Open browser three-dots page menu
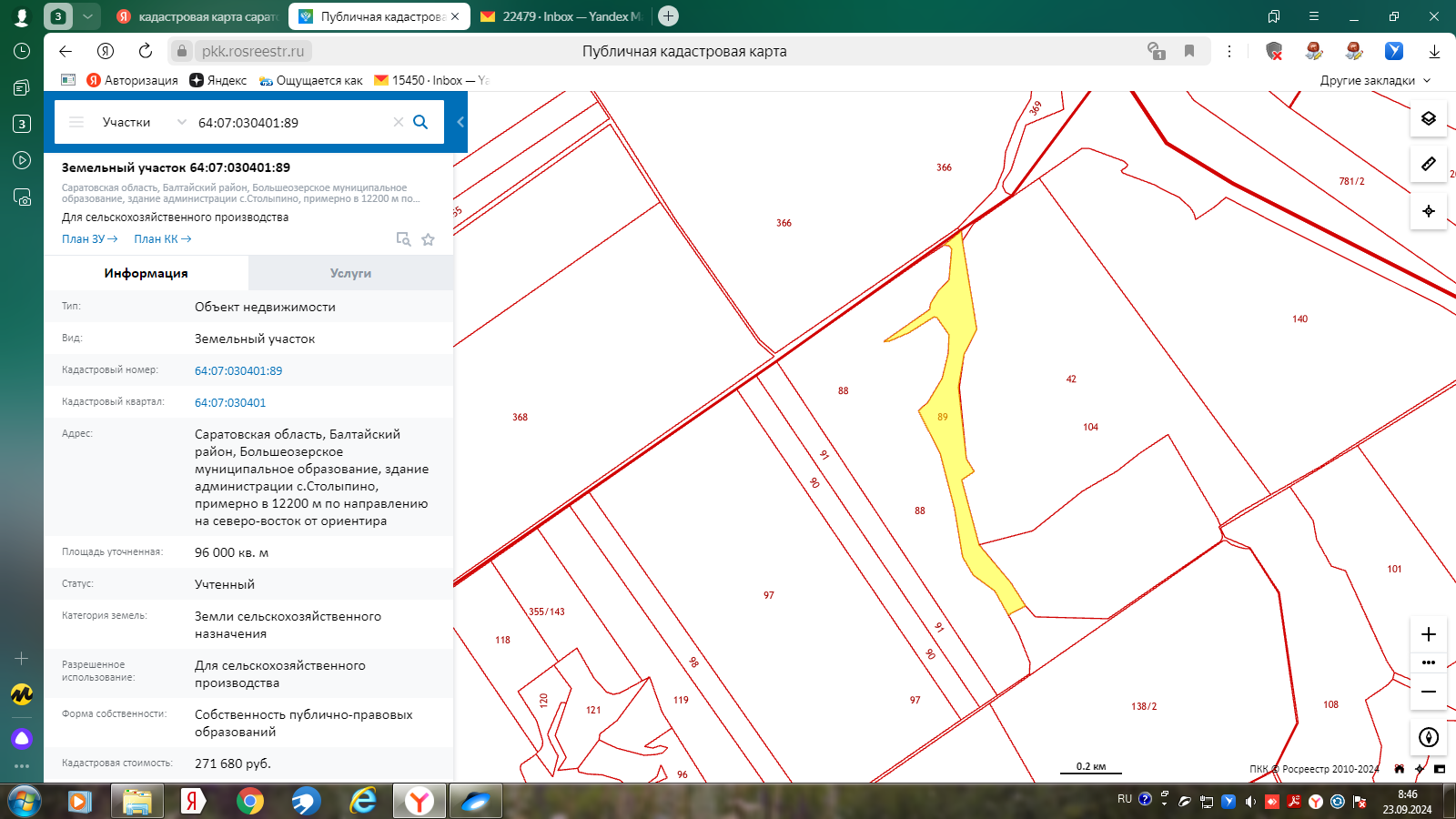Image resolution: width=1456 pixels, height=819 pixels. [1229, 51]
